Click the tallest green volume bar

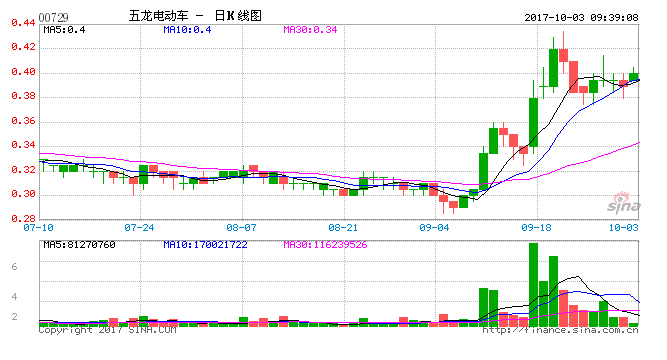[x=533, y=285]
